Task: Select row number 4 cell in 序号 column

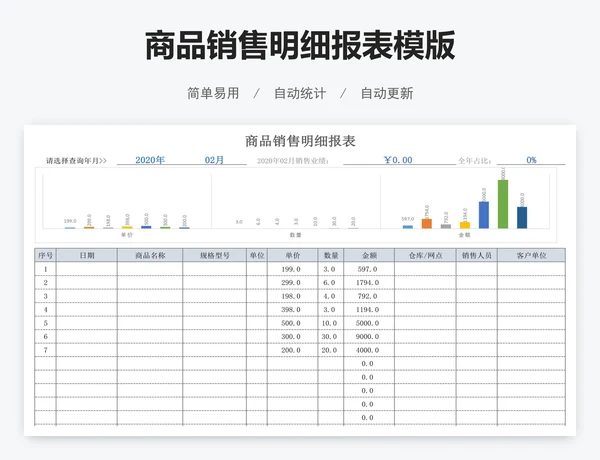Action: click(x=46, y=310)
